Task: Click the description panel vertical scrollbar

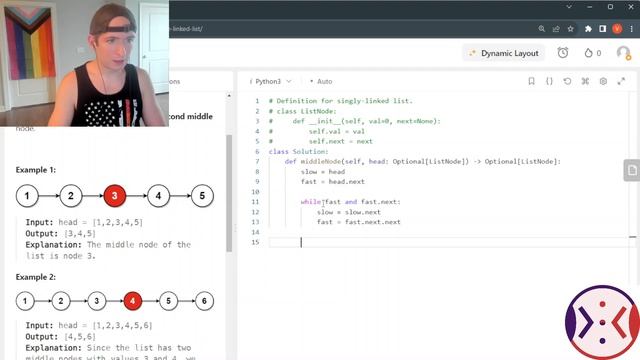Action: click(229, 193)
